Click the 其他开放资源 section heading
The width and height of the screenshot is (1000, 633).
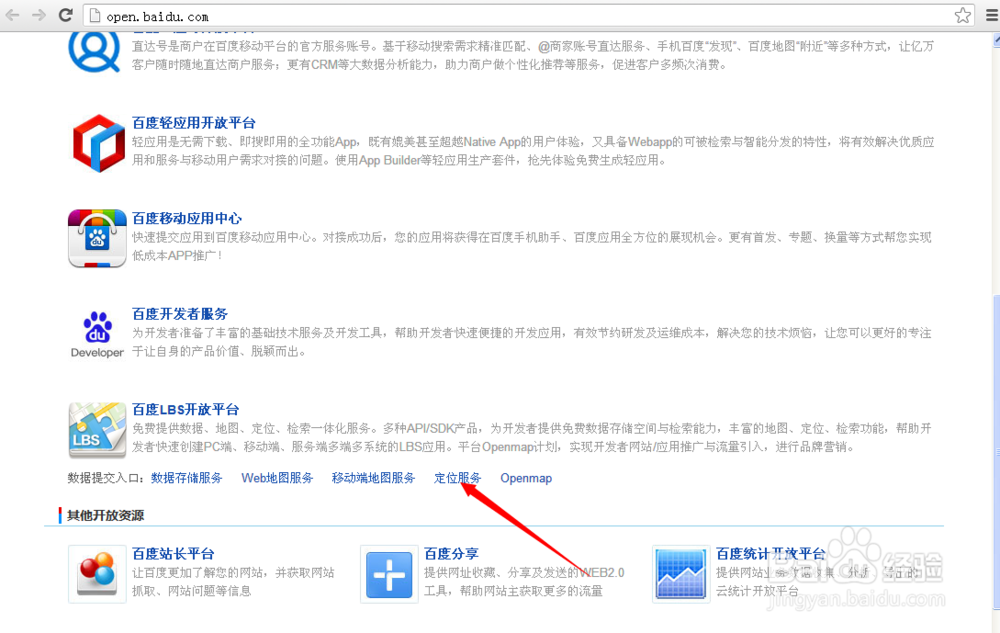(105, 516)
